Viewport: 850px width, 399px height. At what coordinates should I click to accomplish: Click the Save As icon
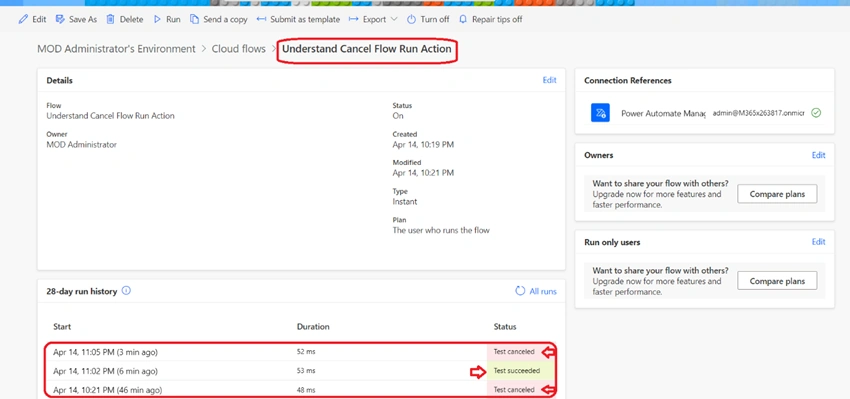(60, 19)
